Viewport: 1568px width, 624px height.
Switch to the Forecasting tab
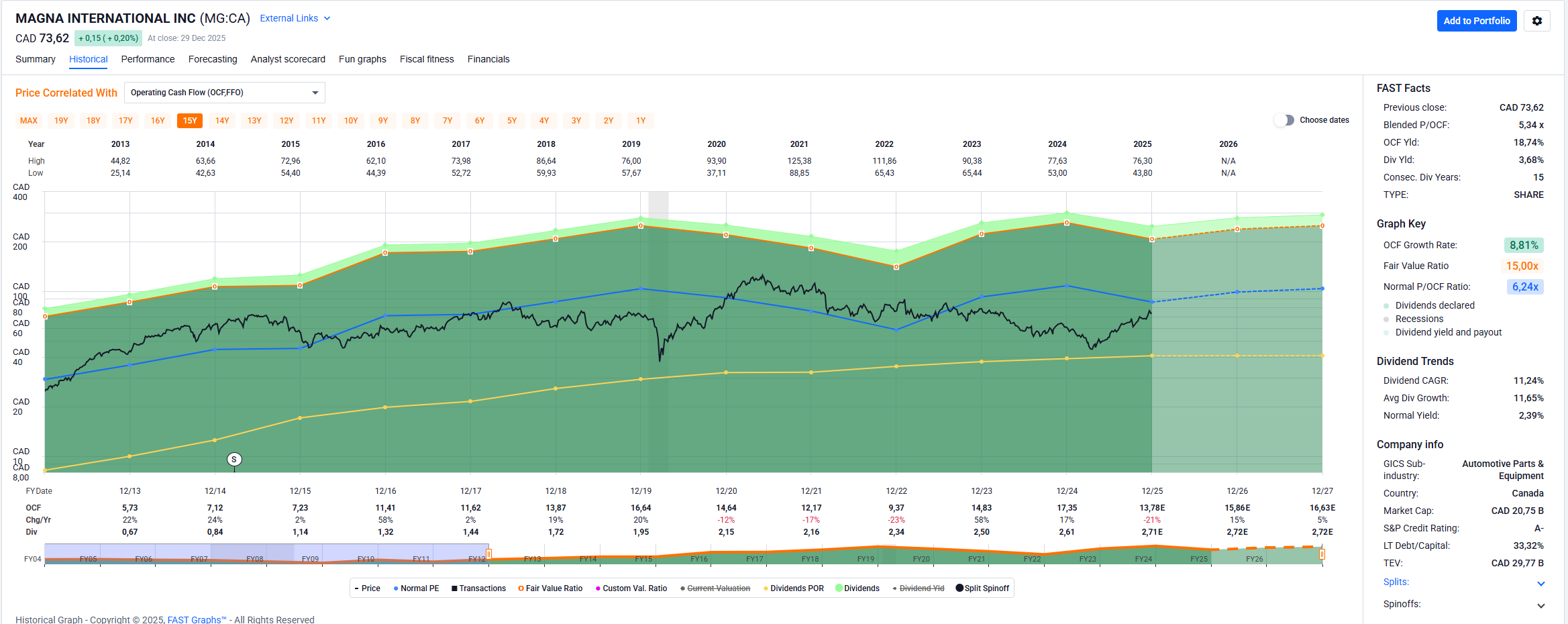click(213, 59)
